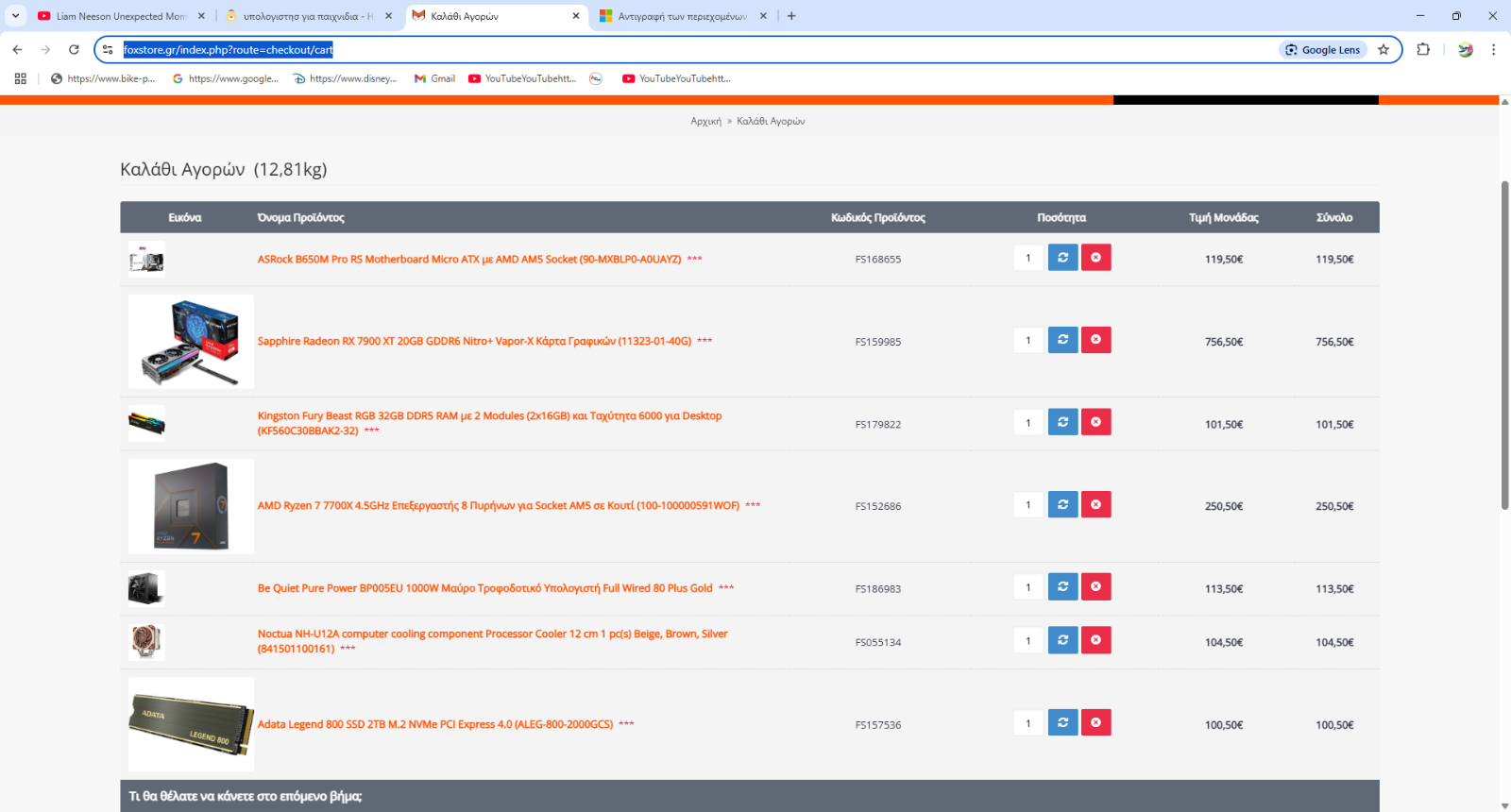Open the Chrome profile avatar
This screenshot has width=1511, height=812.
point(1465,49)
